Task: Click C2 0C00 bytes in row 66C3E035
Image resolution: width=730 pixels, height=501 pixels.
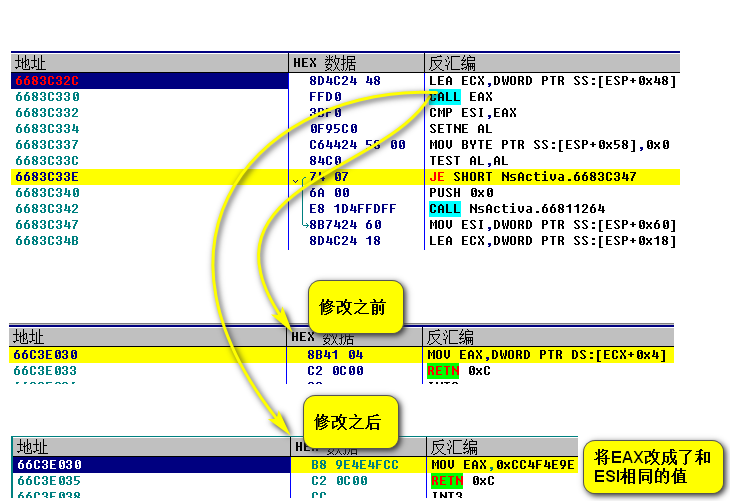Action: (x=339, y=481)
